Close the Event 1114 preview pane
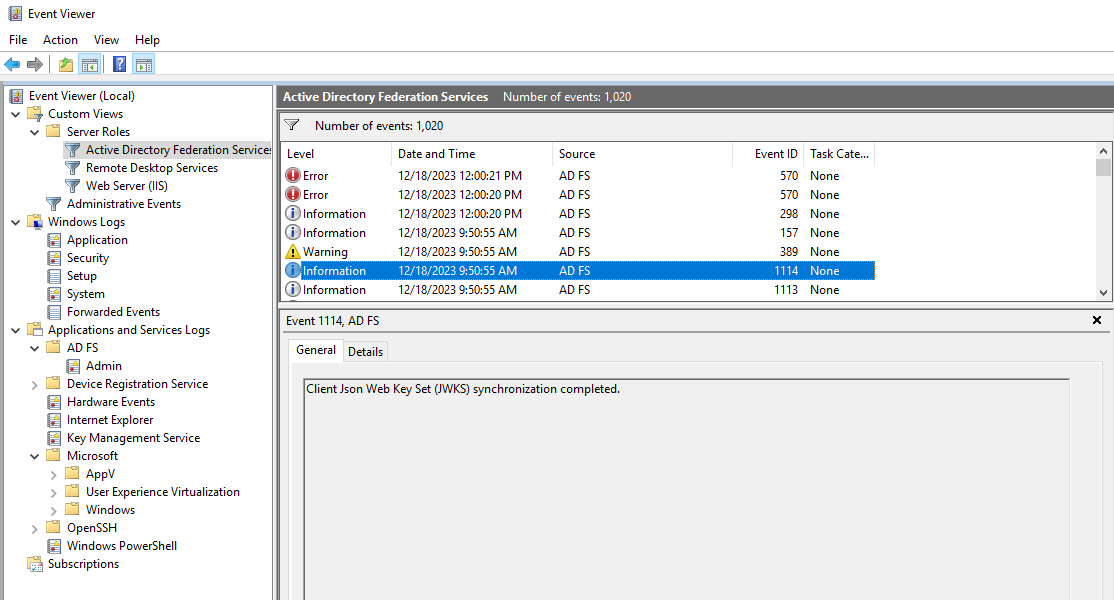 pyautogui.click(x=1097, y=321)
